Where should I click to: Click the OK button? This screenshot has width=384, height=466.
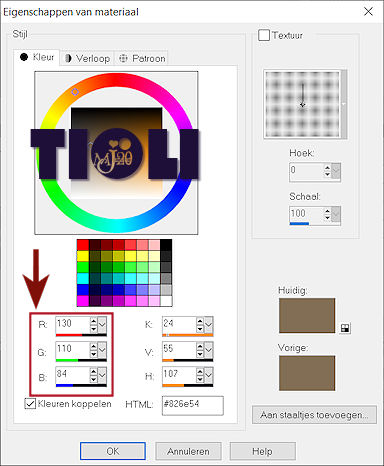pyautogui.click(x=113, y=451)
